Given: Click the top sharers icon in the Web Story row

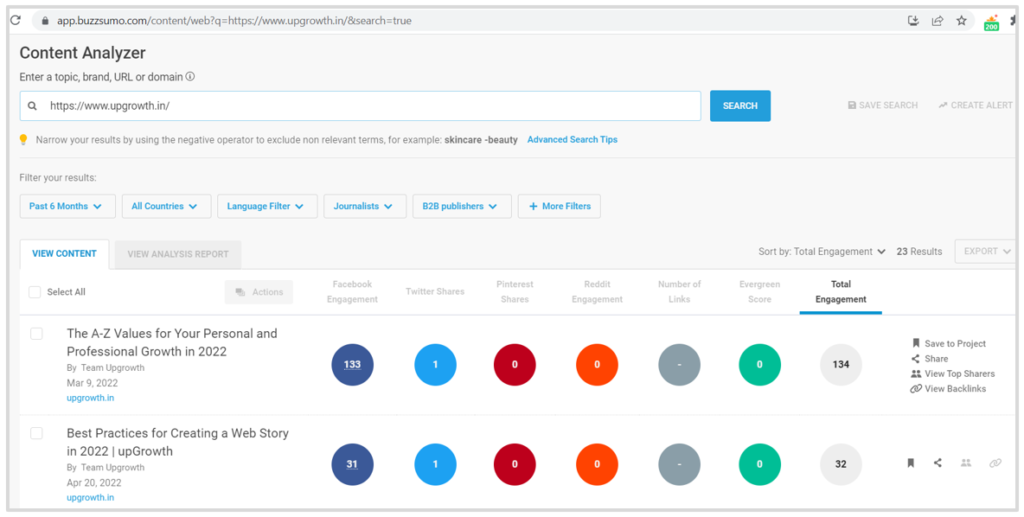Looking at the screenshot, I should pyautogui.click(x=966, y=463).
